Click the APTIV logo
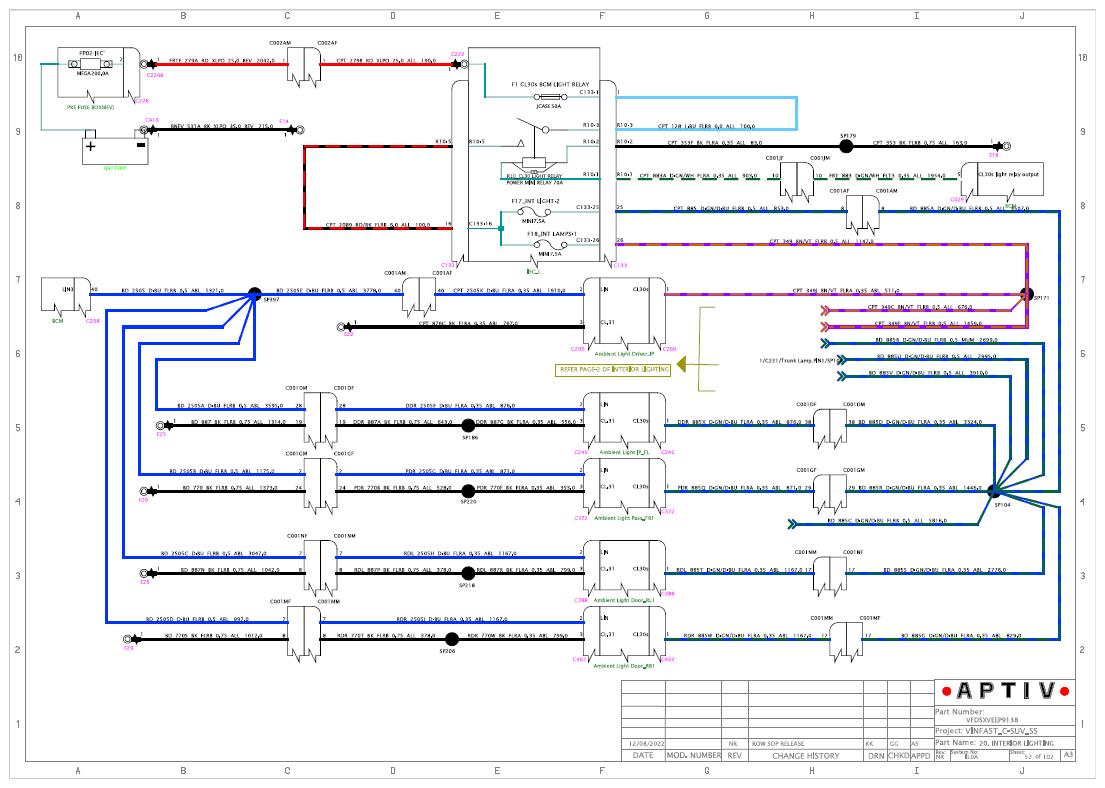The image size is (1105, 788). pos(1006,691)
